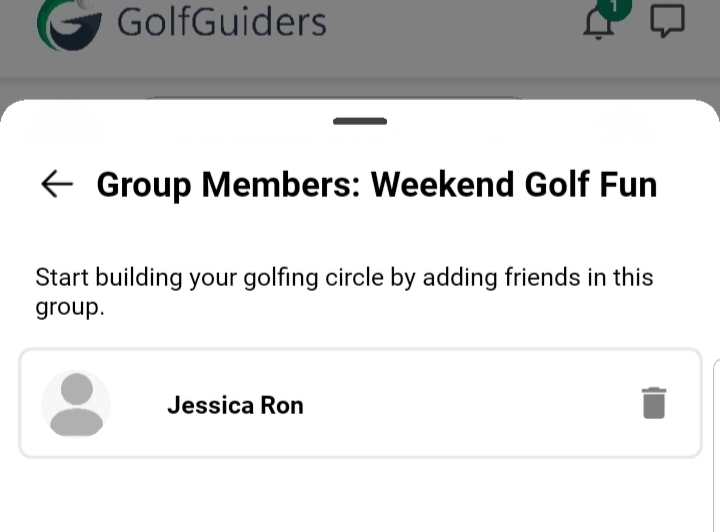Click the back arrow beside Group Members
The height and width of the screenshot is (532, 720).
coord(57,184)
